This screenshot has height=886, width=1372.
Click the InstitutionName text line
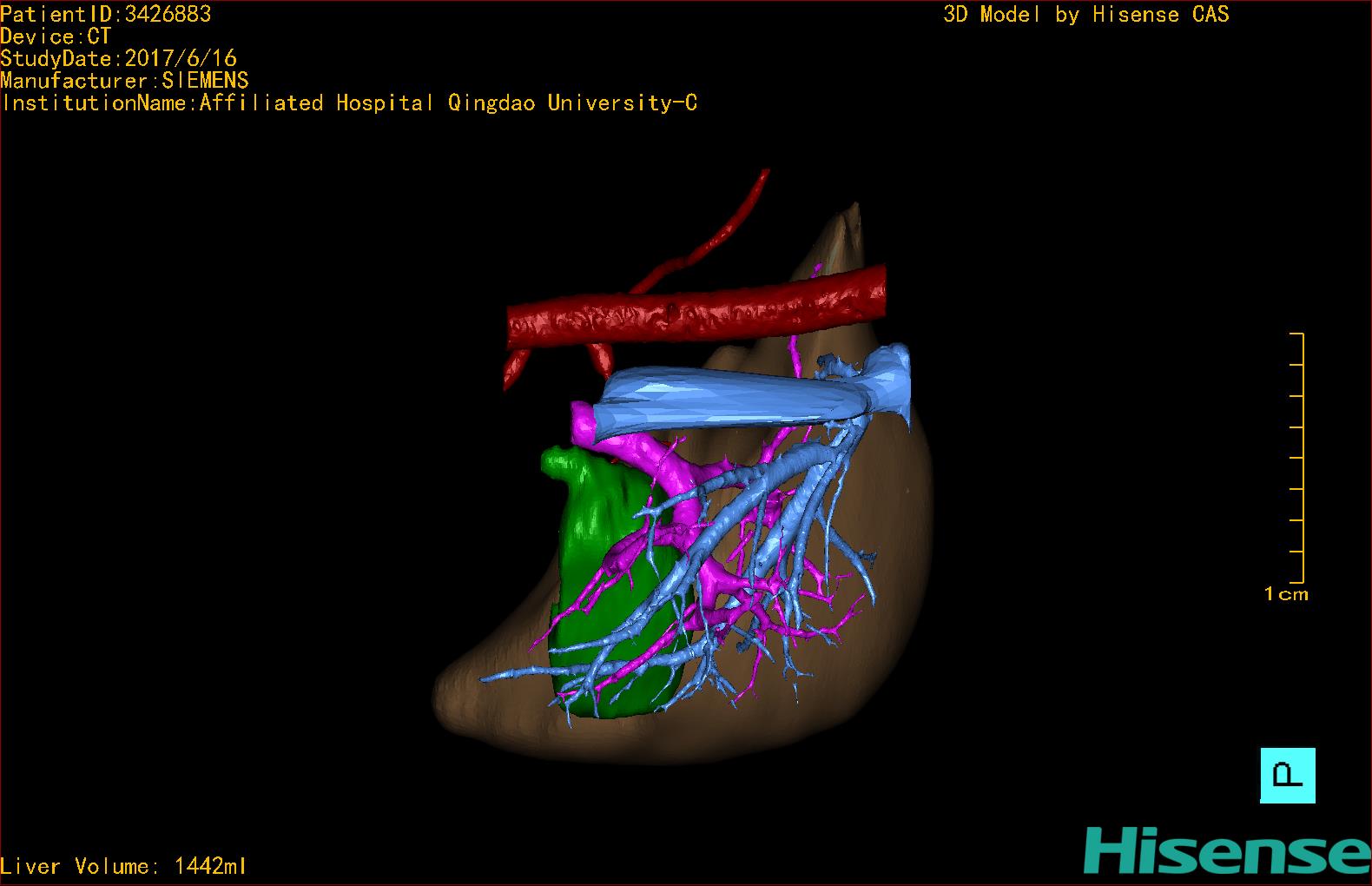pyautogui.click(x=348, y=102)
